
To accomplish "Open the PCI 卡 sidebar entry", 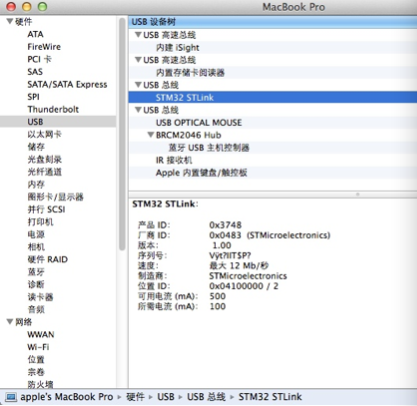I will [x=39, y=59].
